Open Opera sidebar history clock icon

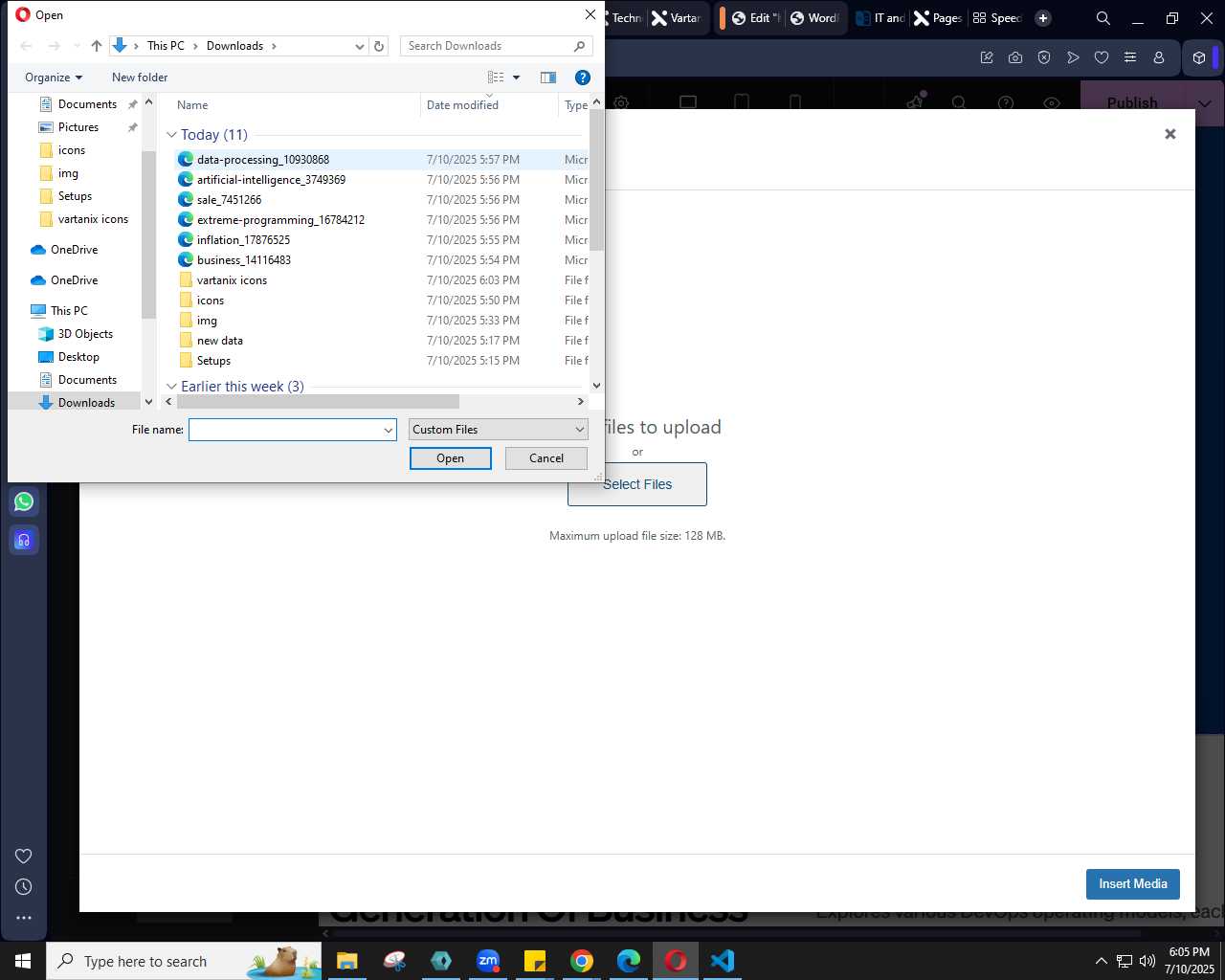coord(24,886)
